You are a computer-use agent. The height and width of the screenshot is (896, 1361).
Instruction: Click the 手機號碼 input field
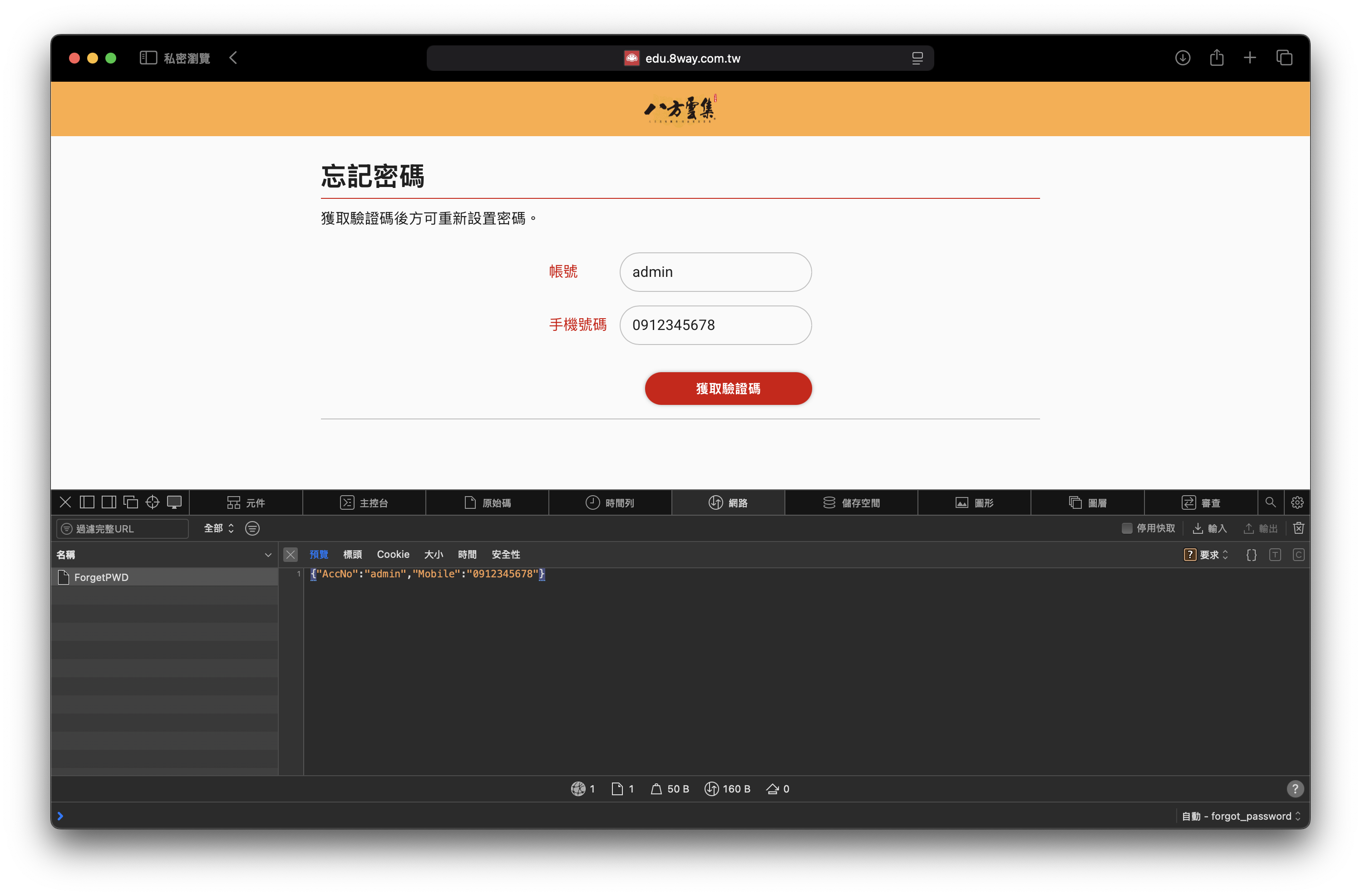[x=715, y=325]
